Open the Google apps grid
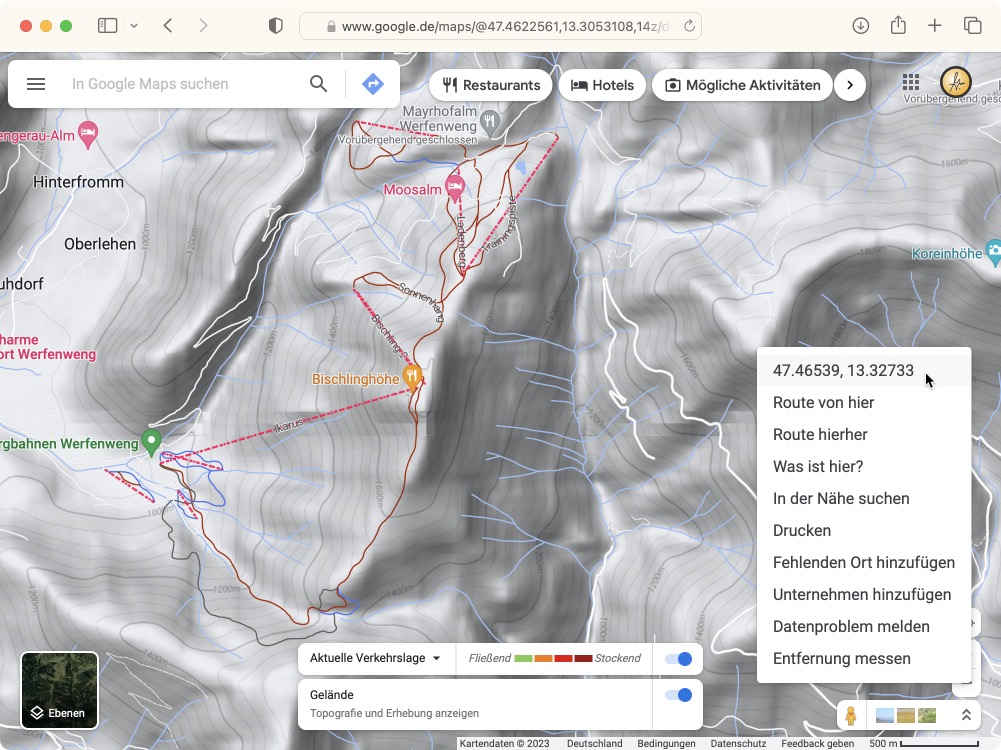 click(910, 82)
